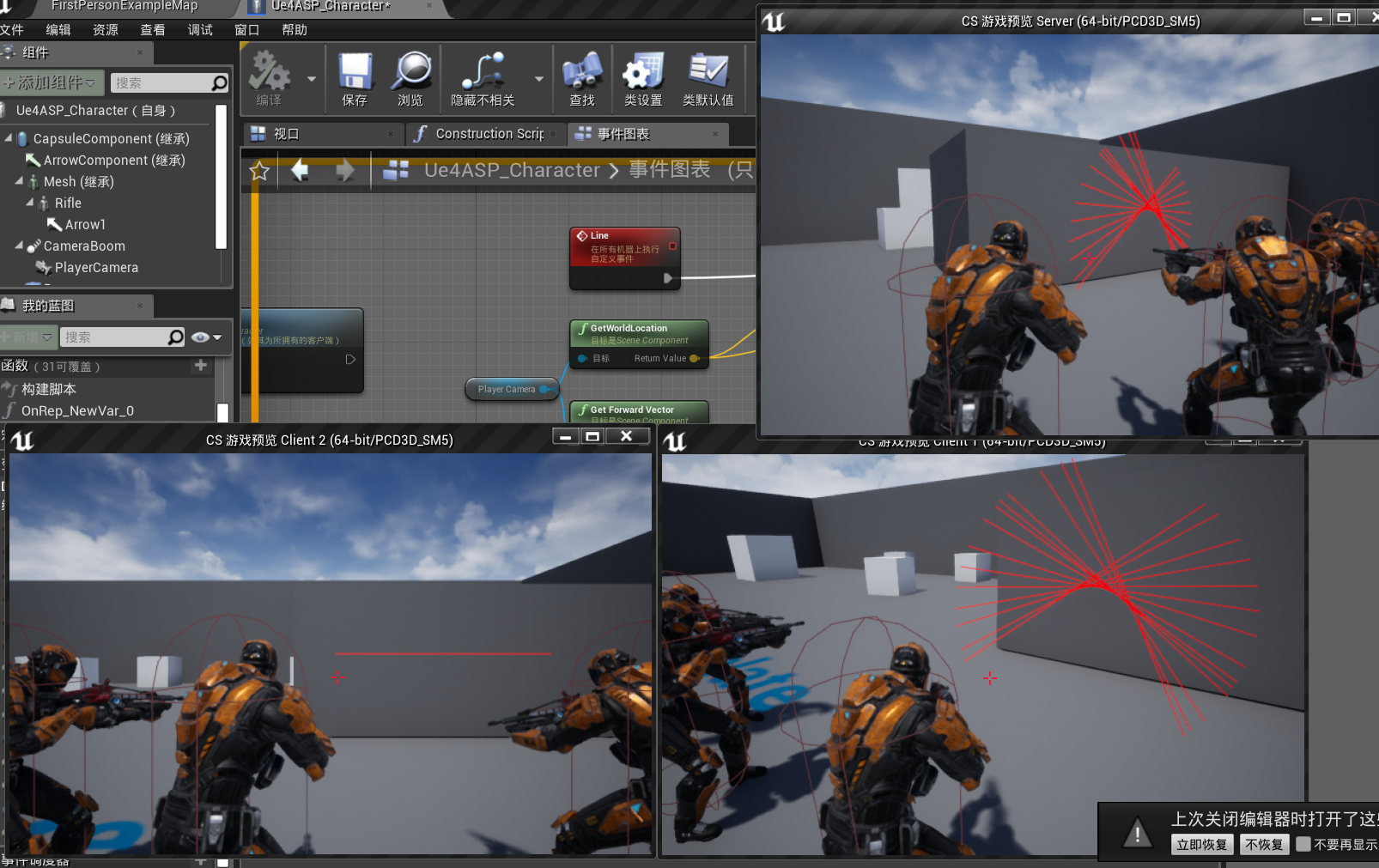Click the Don't Restore (不恢复) button
This screenshot has height=868, width=1379.
tap(1265, 845)
